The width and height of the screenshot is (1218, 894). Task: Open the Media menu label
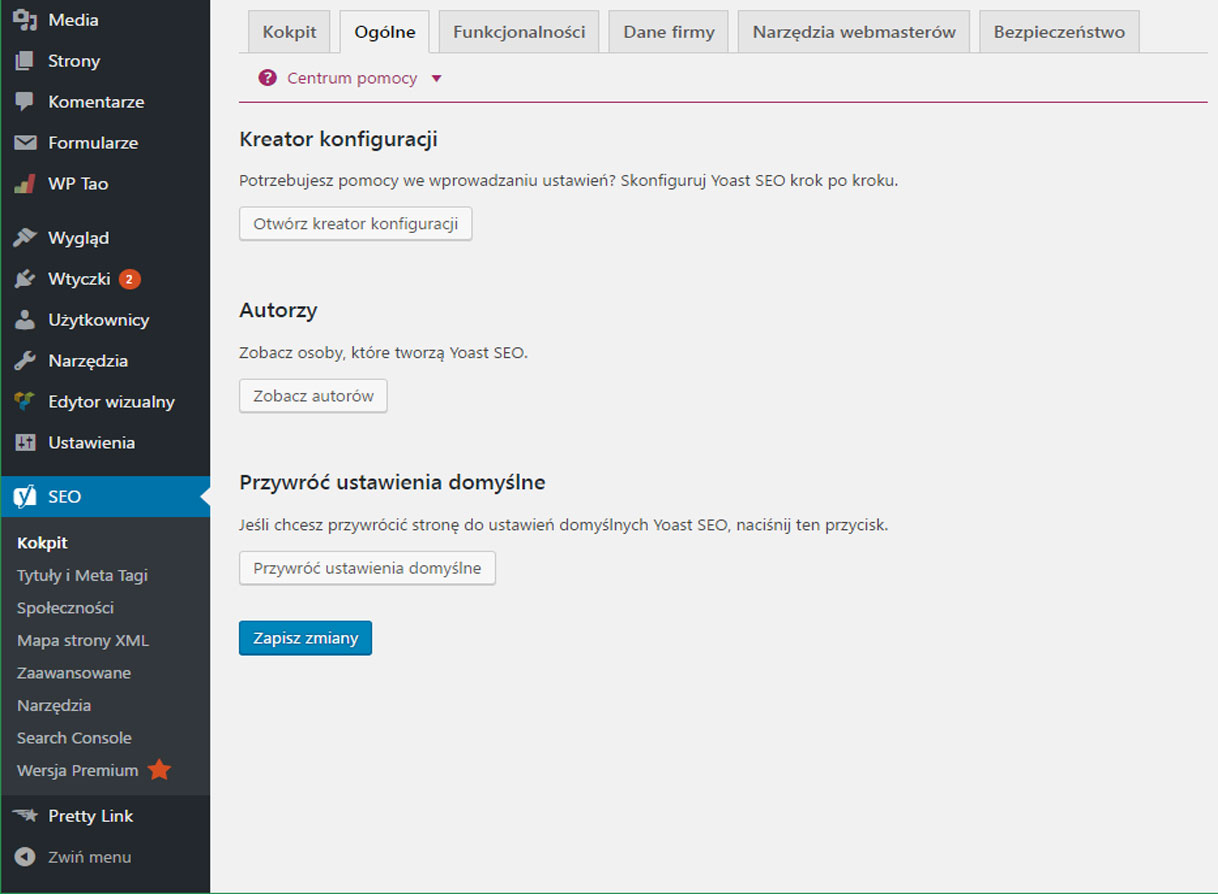[73, 20]
